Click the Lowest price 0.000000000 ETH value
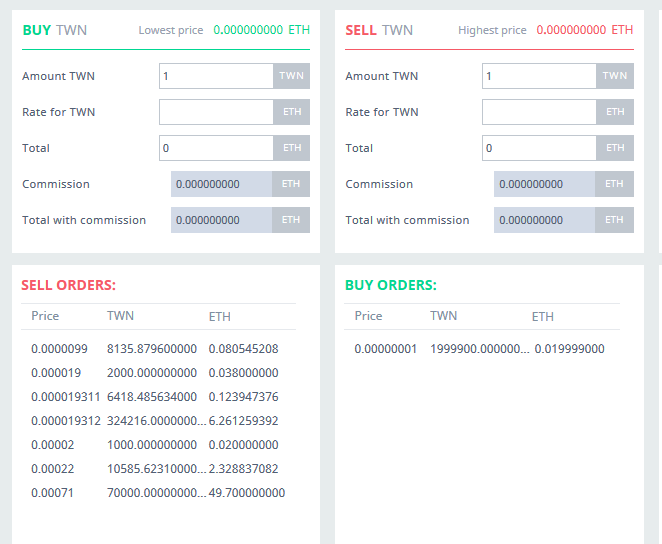662x544 pixels. 261,30
